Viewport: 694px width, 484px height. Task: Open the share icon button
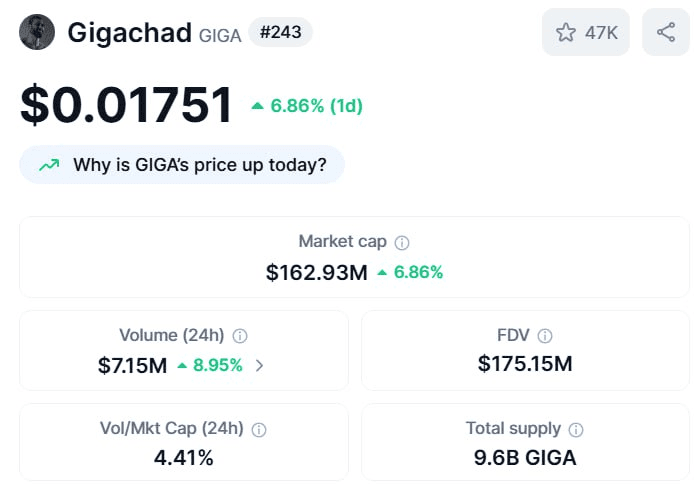pos(666,32)
